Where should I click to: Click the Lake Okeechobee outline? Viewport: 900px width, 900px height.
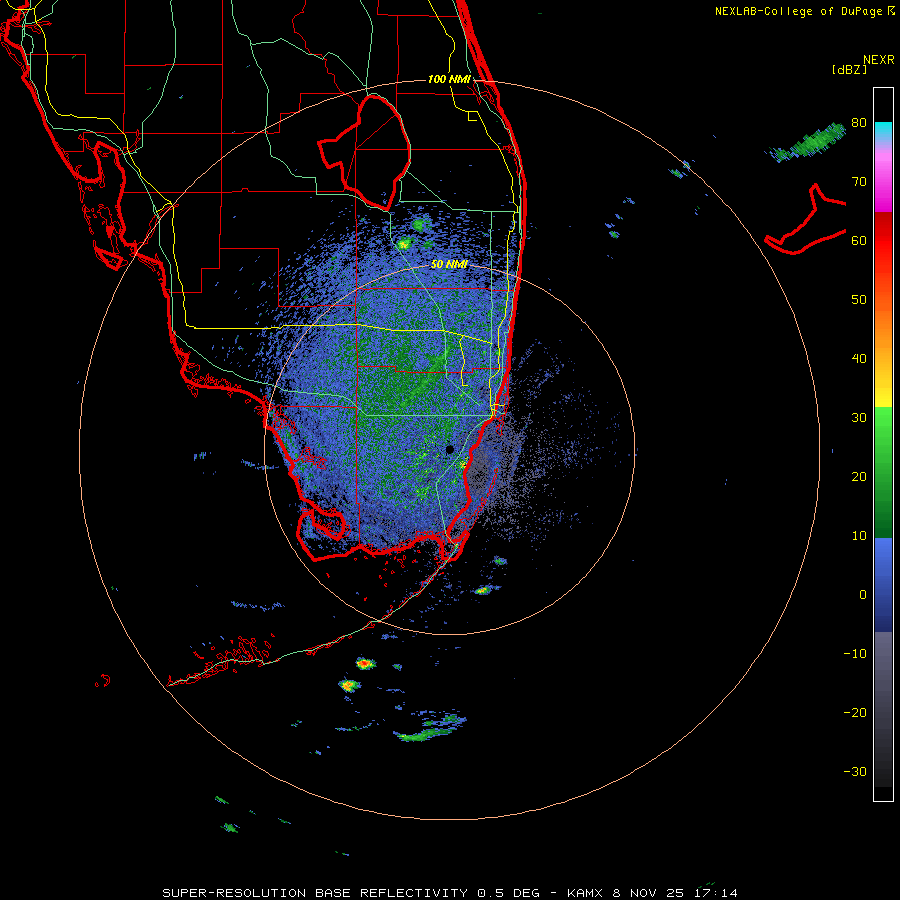click(365, 152)
